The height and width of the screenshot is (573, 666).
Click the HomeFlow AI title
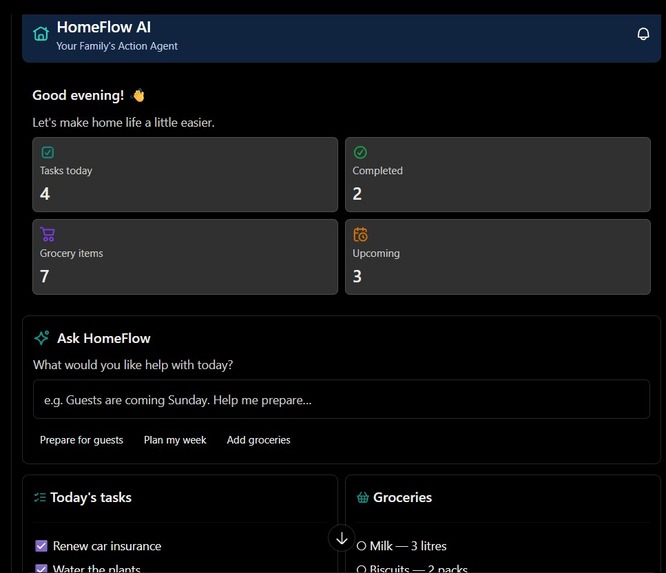click(x=104, y=27)
